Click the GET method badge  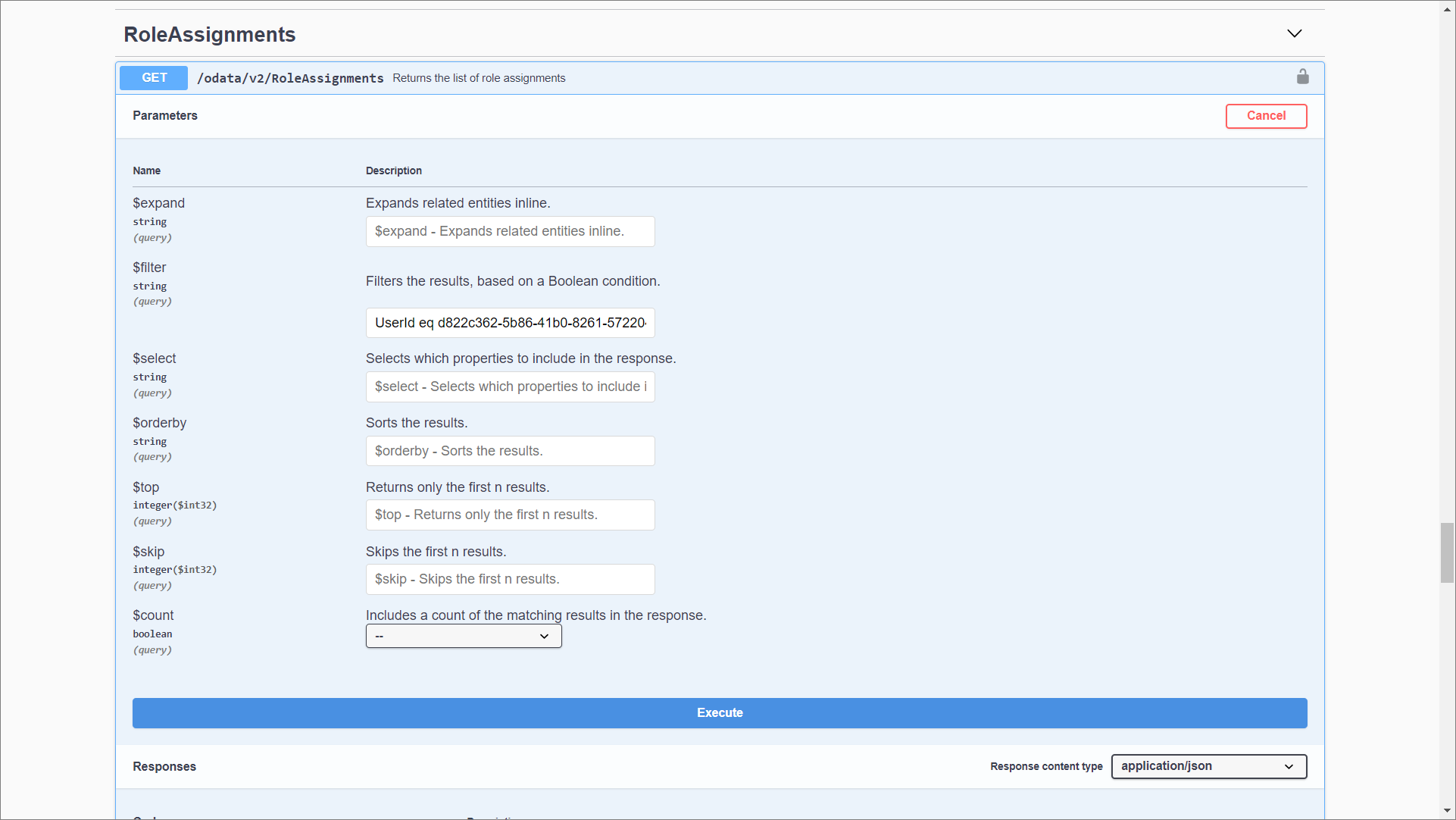click(154, 77)
